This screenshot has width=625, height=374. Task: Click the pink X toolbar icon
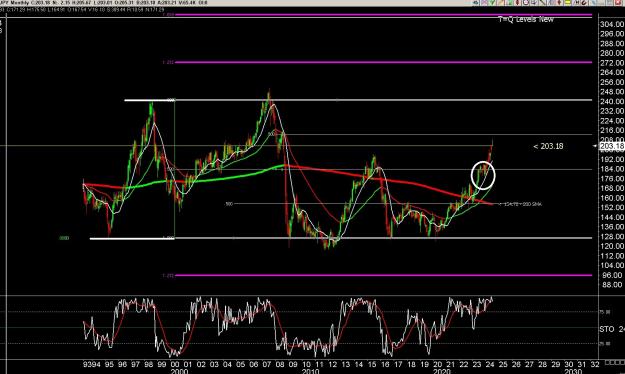coord(483,2)
